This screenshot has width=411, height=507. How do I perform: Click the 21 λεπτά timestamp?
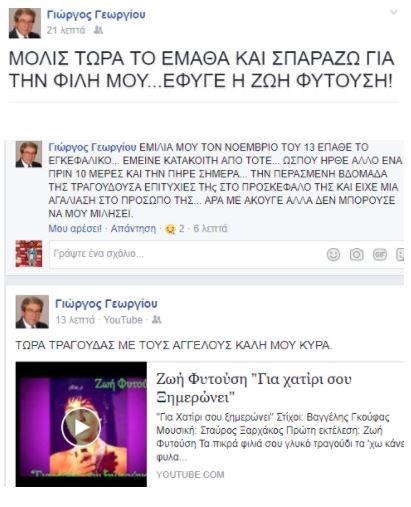[x=66, y=30]
